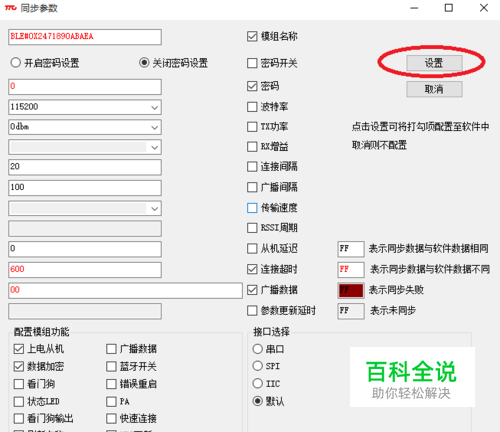Click the disabled parameter update delay field
500x432 pixels.
85,311
